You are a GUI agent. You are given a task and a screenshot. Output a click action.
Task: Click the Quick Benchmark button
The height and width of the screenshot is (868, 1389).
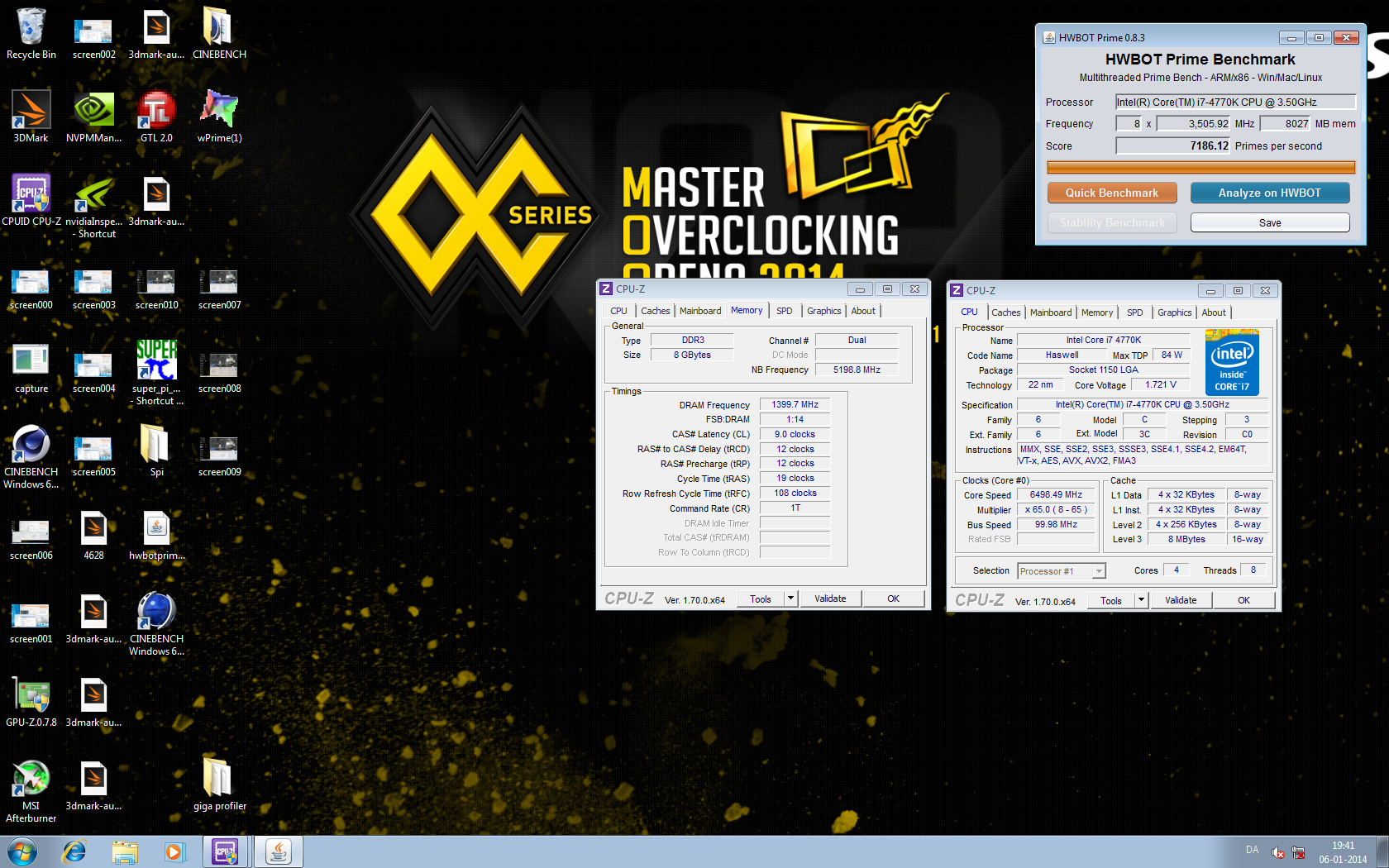1111,193
